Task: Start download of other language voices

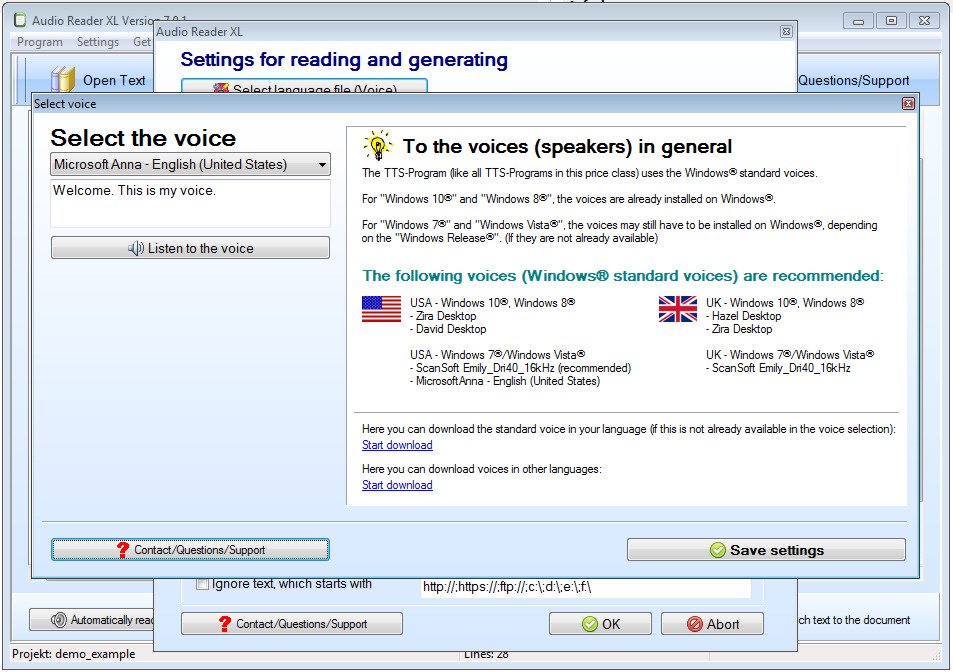Action: 397,485
